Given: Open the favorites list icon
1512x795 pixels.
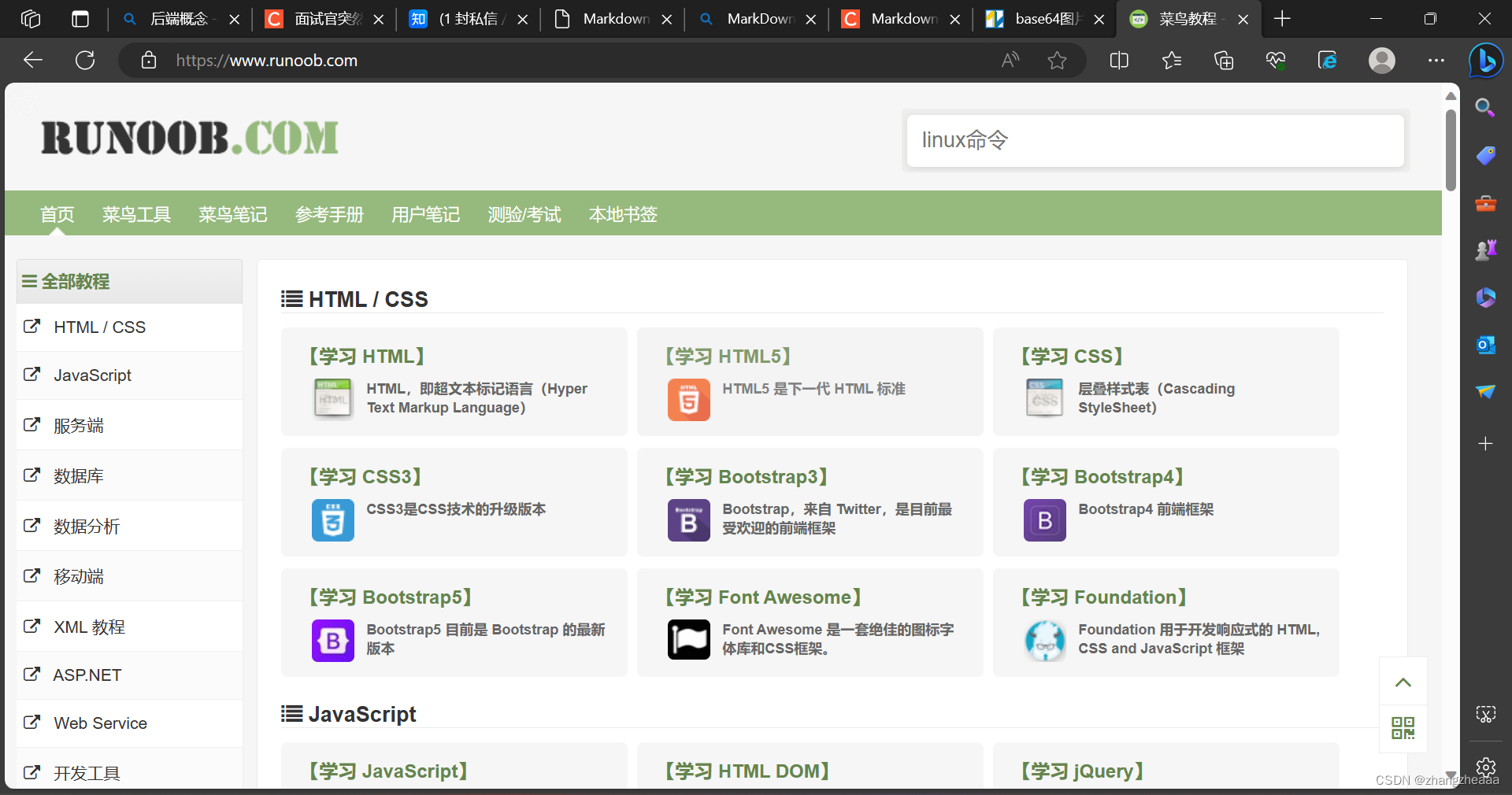Looking at the screenshot, I should [x=1172, y=60].
